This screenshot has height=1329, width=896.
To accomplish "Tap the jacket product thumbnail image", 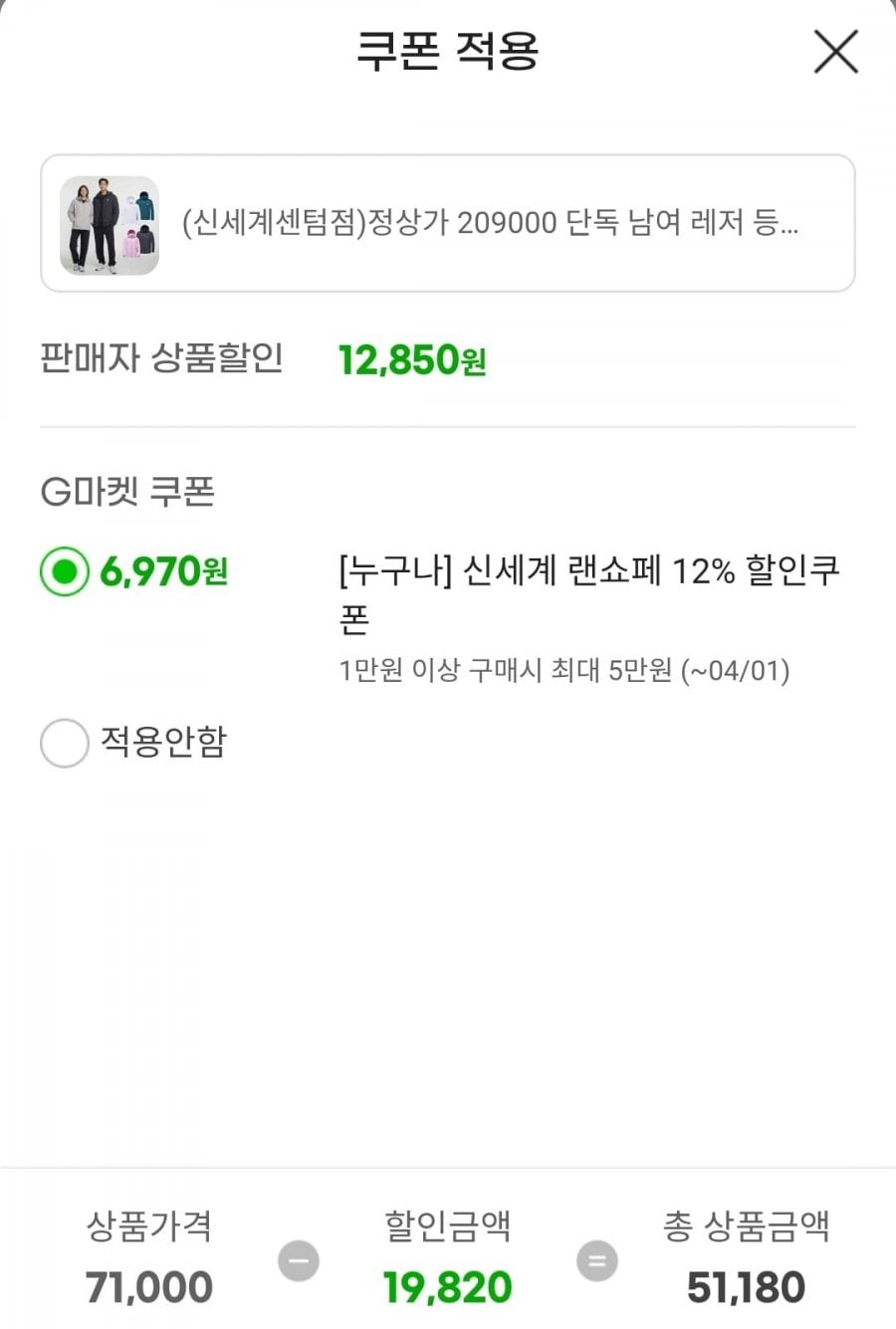I will click(110, 225).
